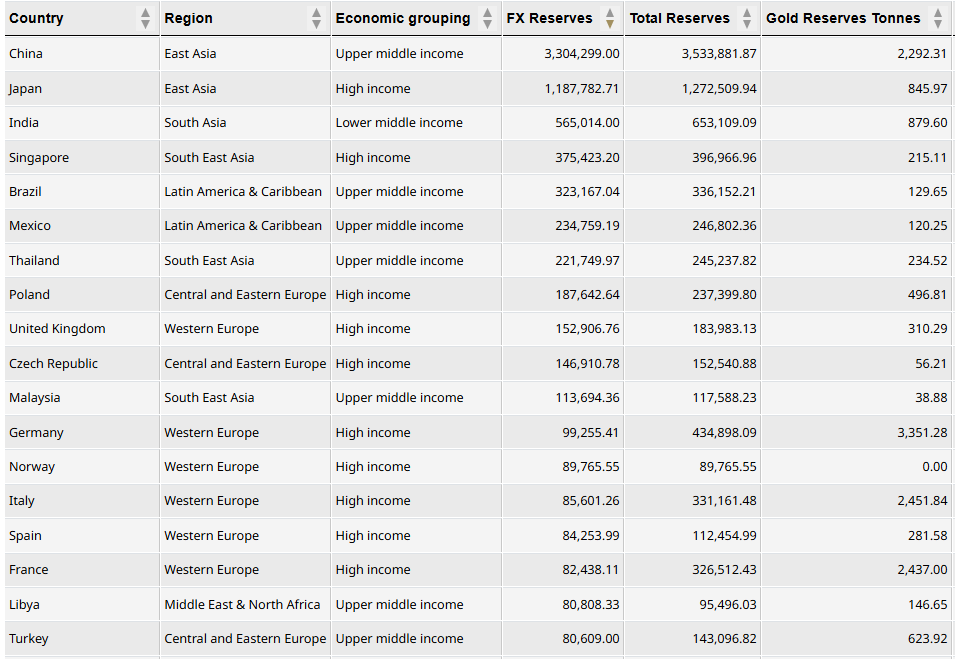Select the Japan country cell

82,88
